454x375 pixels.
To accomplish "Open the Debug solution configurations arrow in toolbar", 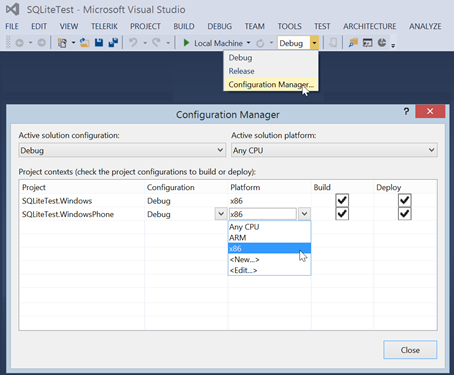I will coord(314,43).
